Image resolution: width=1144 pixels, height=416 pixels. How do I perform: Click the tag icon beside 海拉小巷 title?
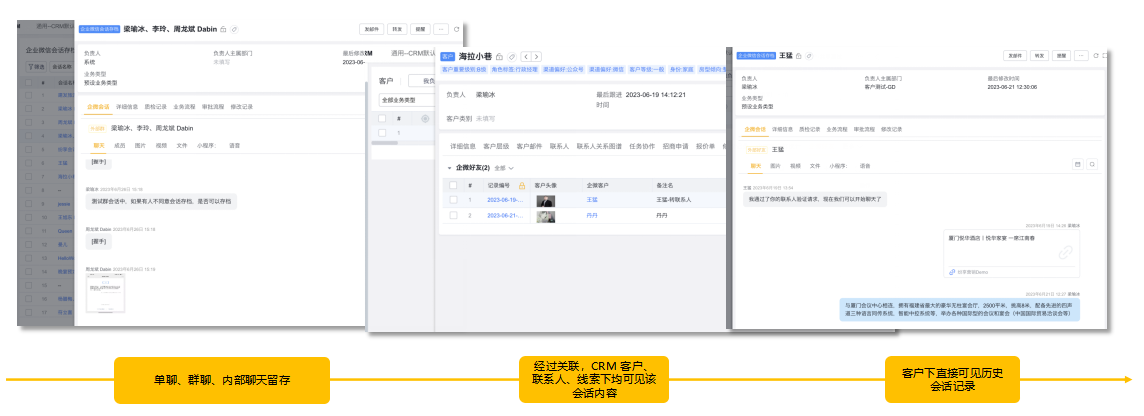(x=512, y=56)
